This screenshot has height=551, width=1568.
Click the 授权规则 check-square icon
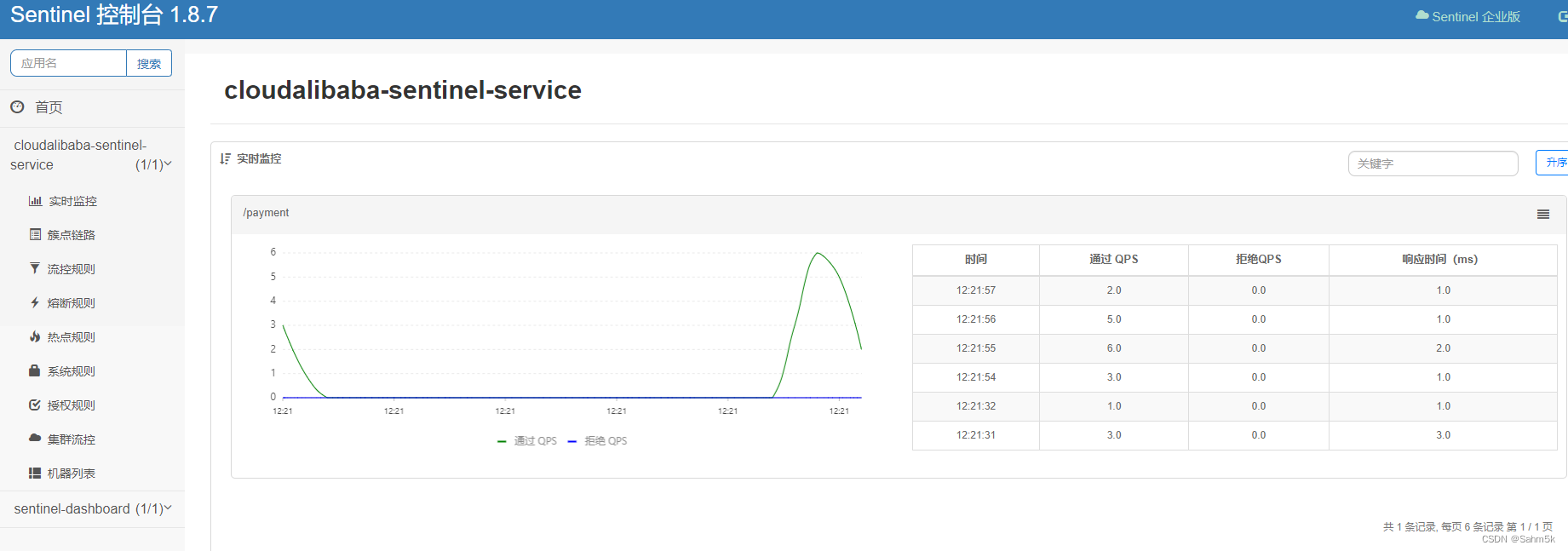click(35, 405)
